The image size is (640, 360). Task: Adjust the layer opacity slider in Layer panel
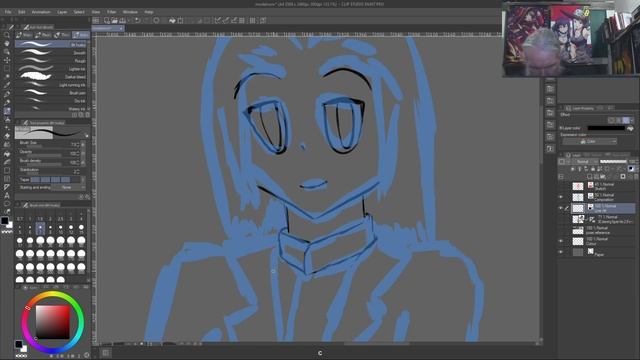(x=614, y=162)
